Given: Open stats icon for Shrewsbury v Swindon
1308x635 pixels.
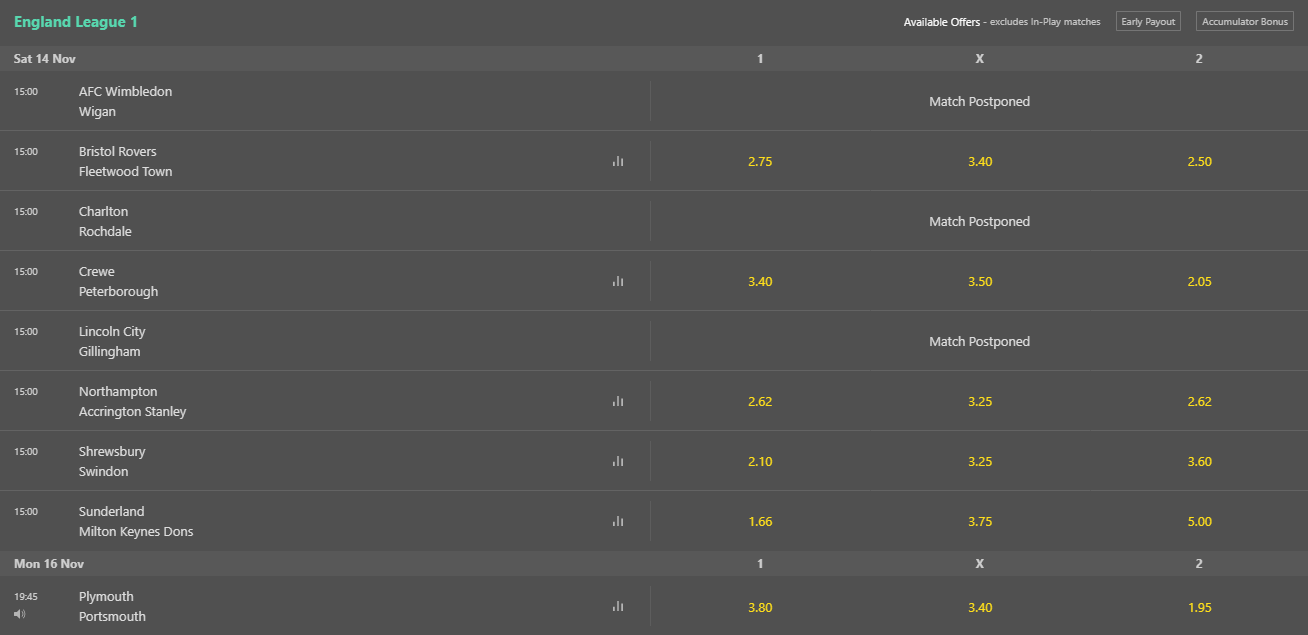Looking at the screenshot, I should coord(618,461).
